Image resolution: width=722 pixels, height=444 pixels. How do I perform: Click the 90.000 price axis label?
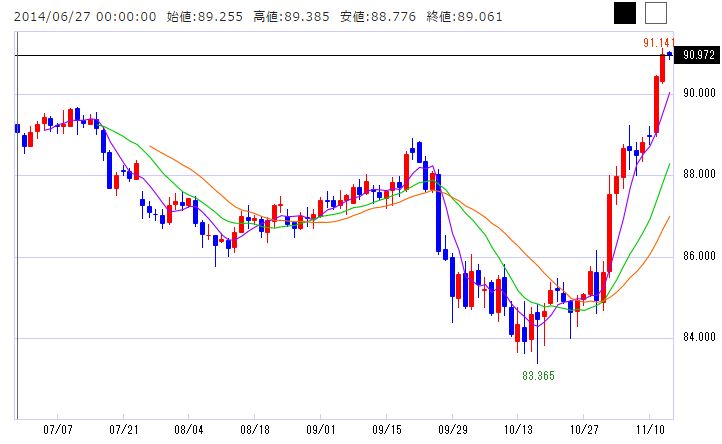click(699, 93)
